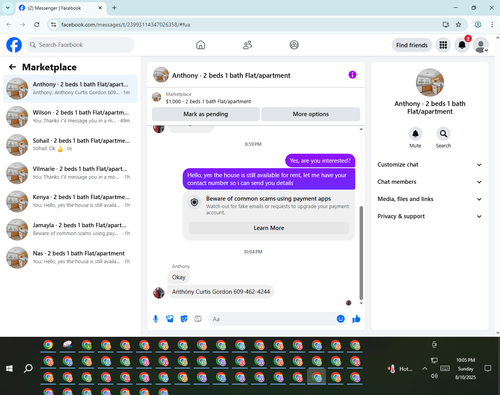
Task: Open the Menu grid icon
Action: [x=443, y=45]
